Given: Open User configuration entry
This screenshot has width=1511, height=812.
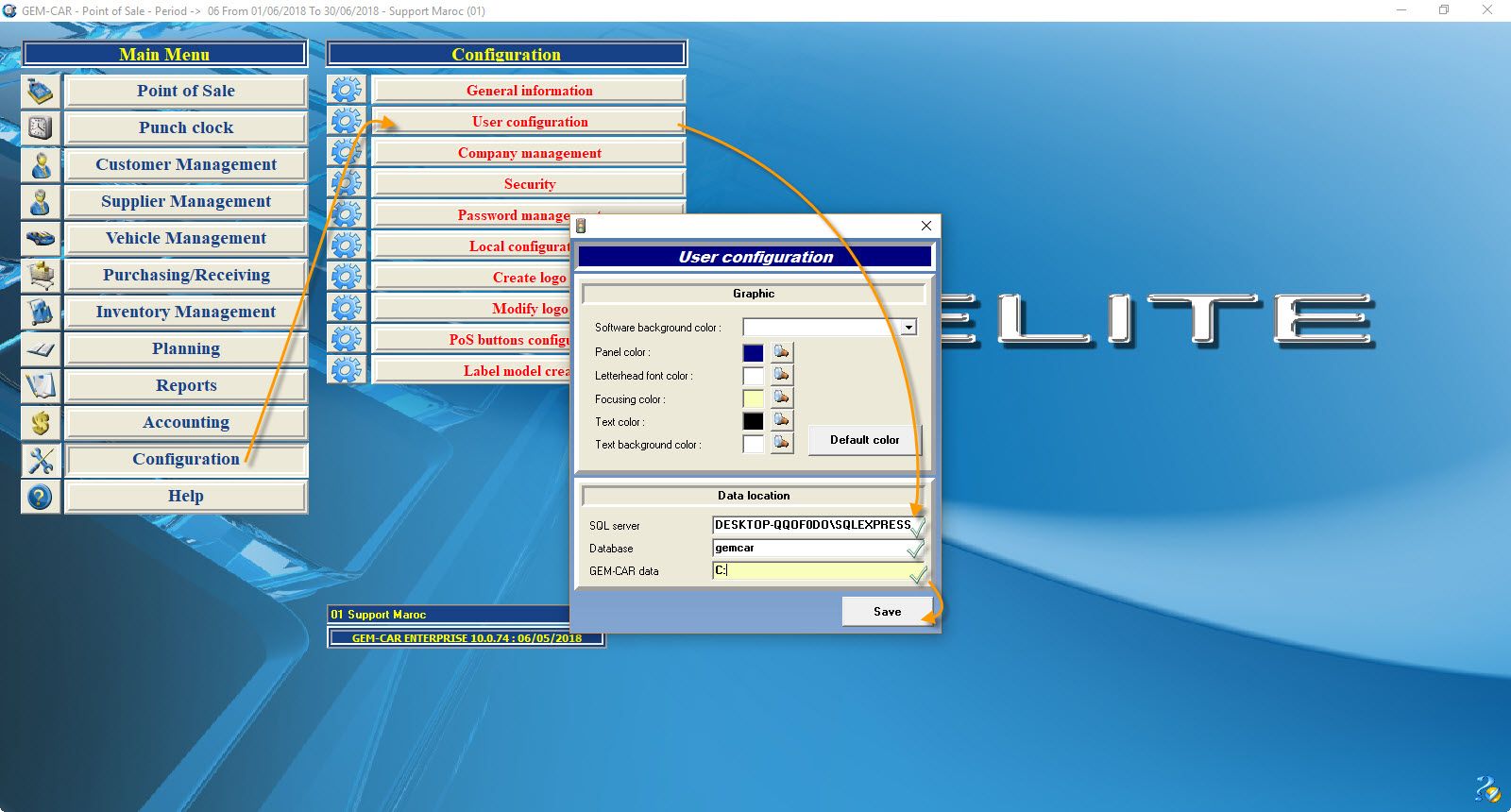Looking at the screenshot, I should pos(529,122).
